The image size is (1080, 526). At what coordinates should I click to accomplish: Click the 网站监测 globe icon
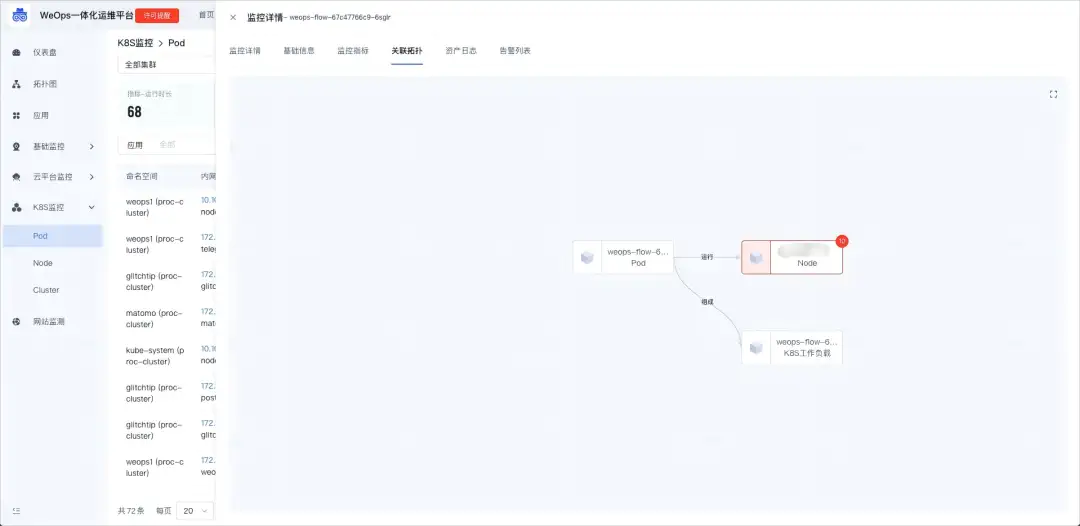click(17, 322)
